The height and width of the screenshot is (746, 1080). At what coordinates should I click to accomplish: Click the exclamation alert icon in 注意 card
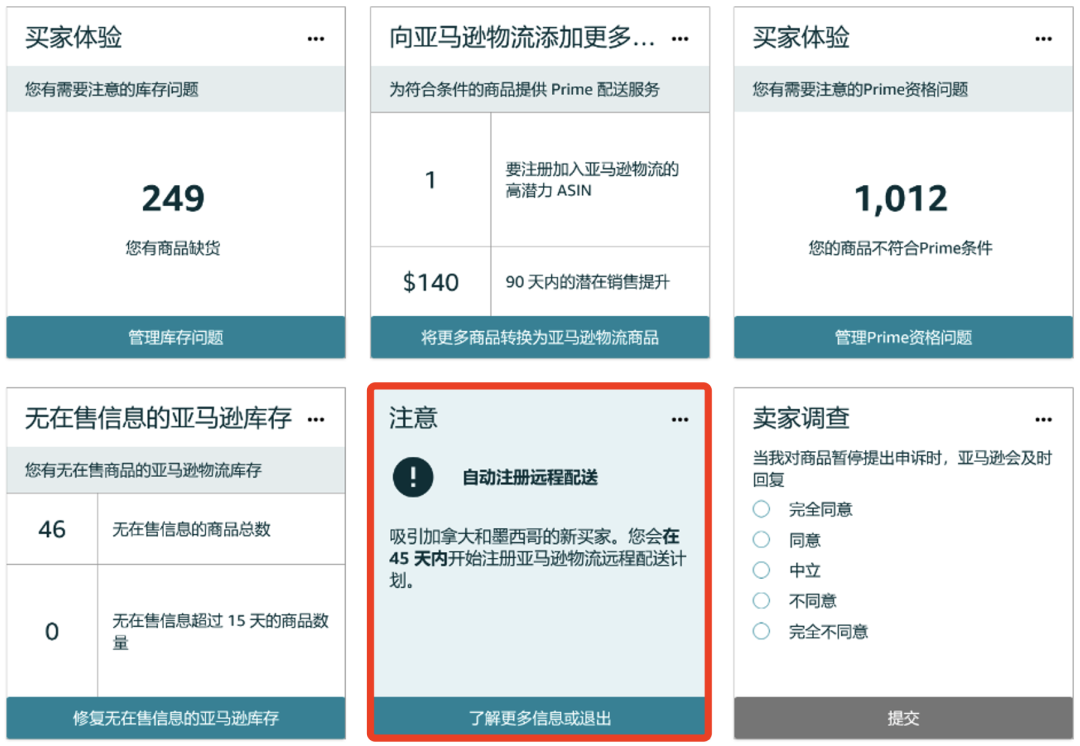click(x=413, y=477)
